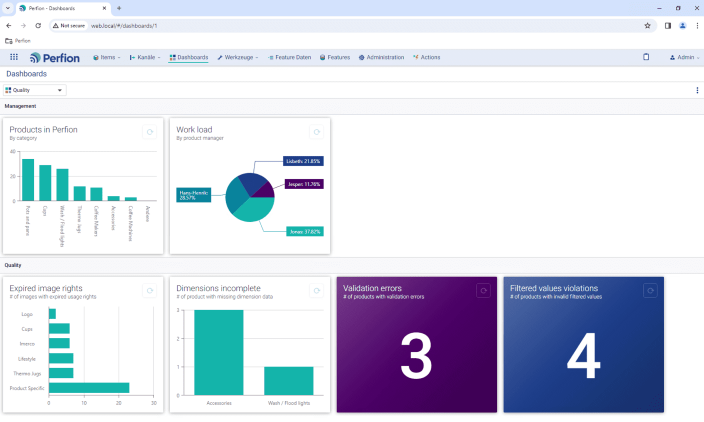Click the Actions link in navbar
Screen dimensions: 704x422
[426, 57]
